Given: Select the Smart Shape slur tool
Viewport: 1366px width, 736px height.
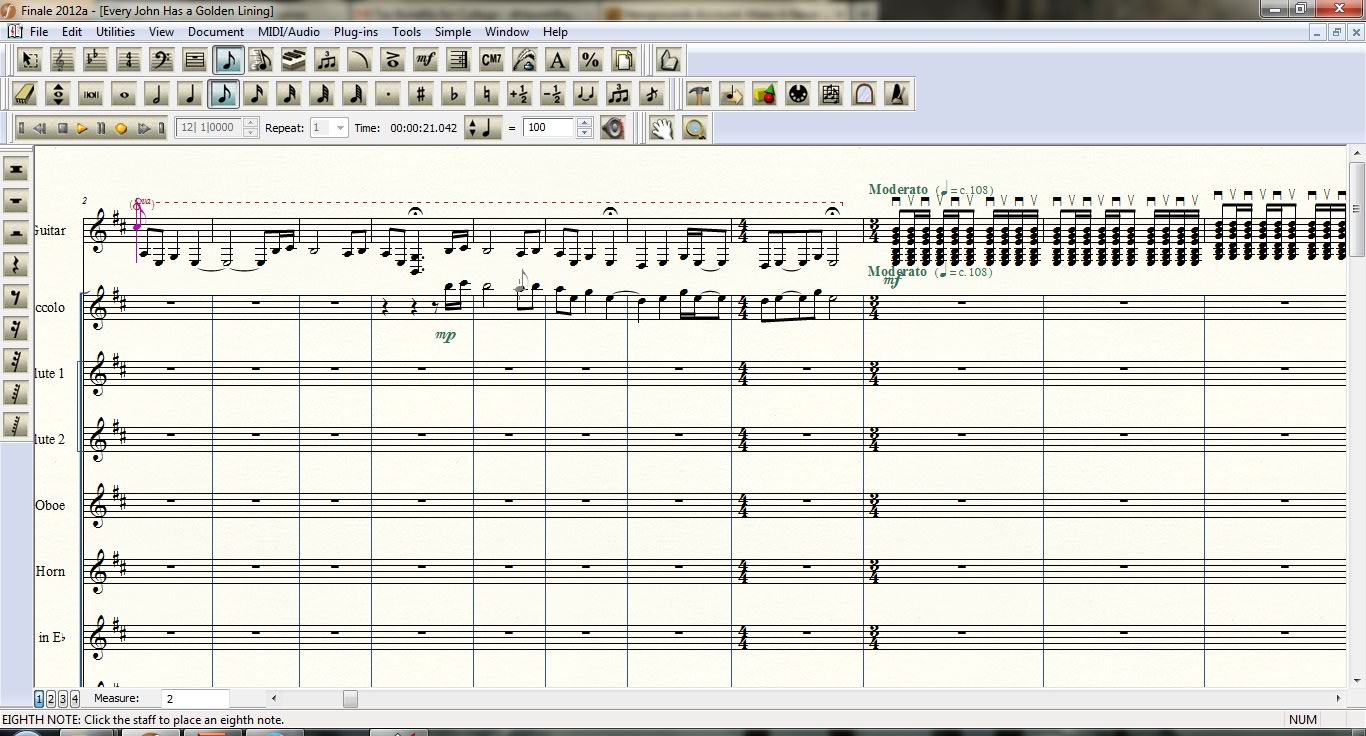Looking at the screenshot, I should (x=359, y=60).
